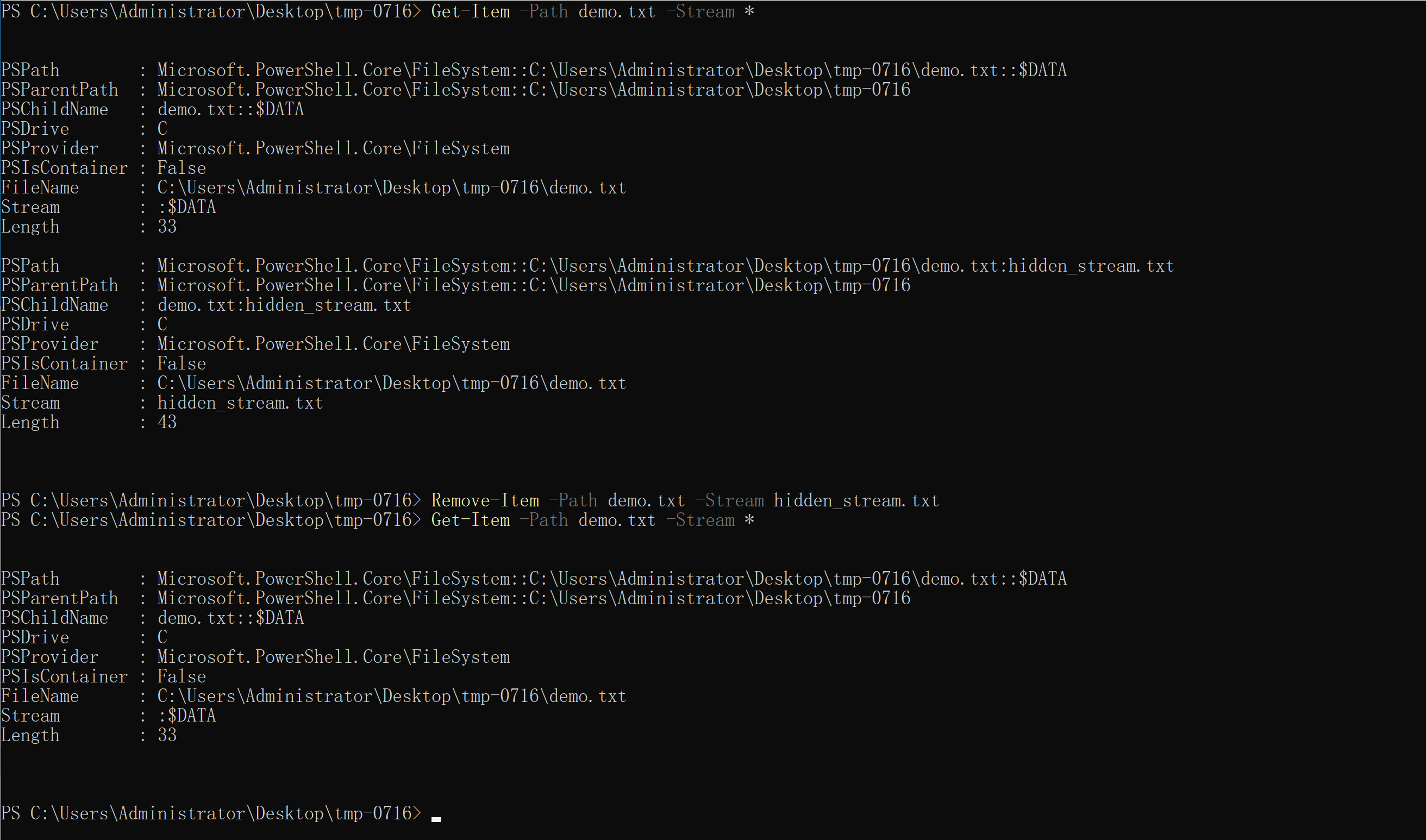Click the PSPath line ending in hidden_stream.txt
Screen dimensions: 1426x840
pos(665,266)
